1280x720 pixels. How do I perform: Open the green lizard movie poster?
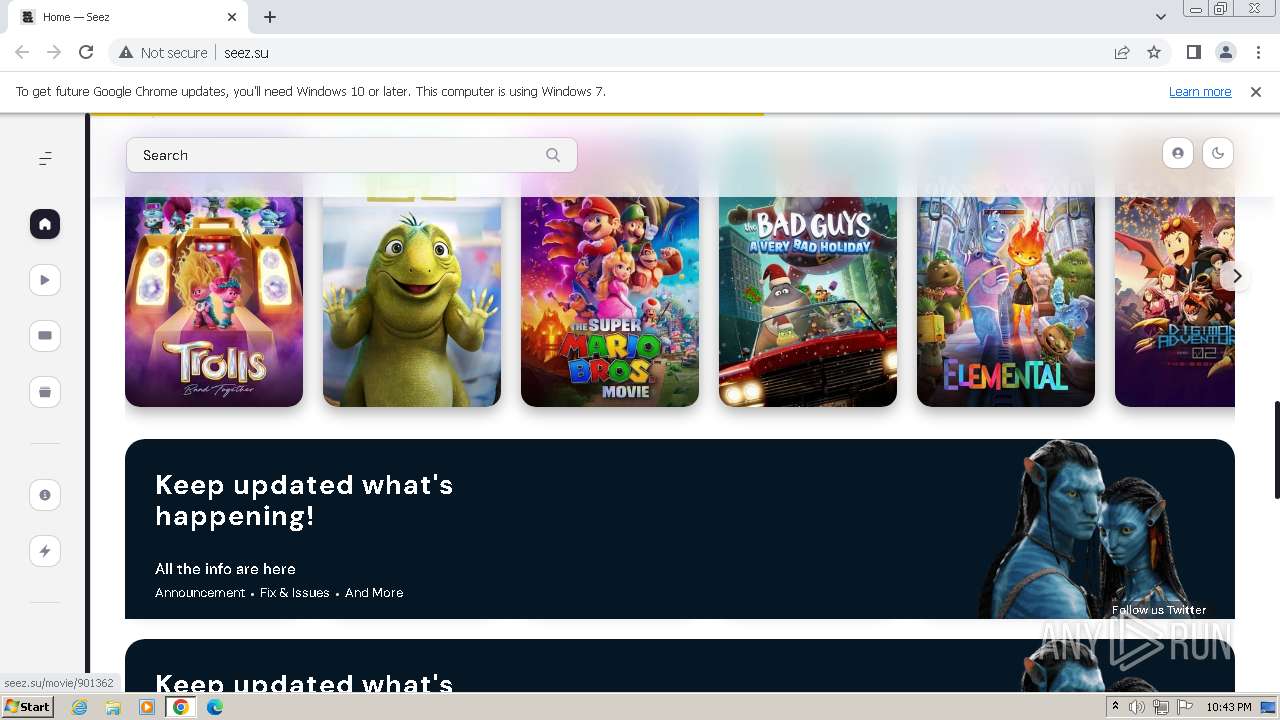[412, 290]
